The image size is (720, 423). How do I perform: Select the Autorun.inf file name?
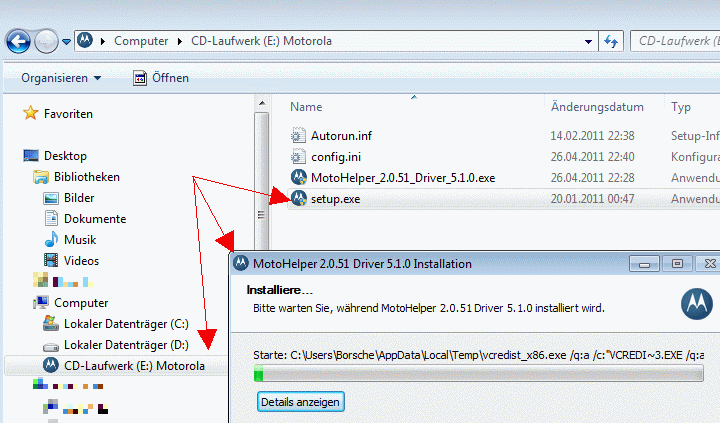(x=341, y=136)
